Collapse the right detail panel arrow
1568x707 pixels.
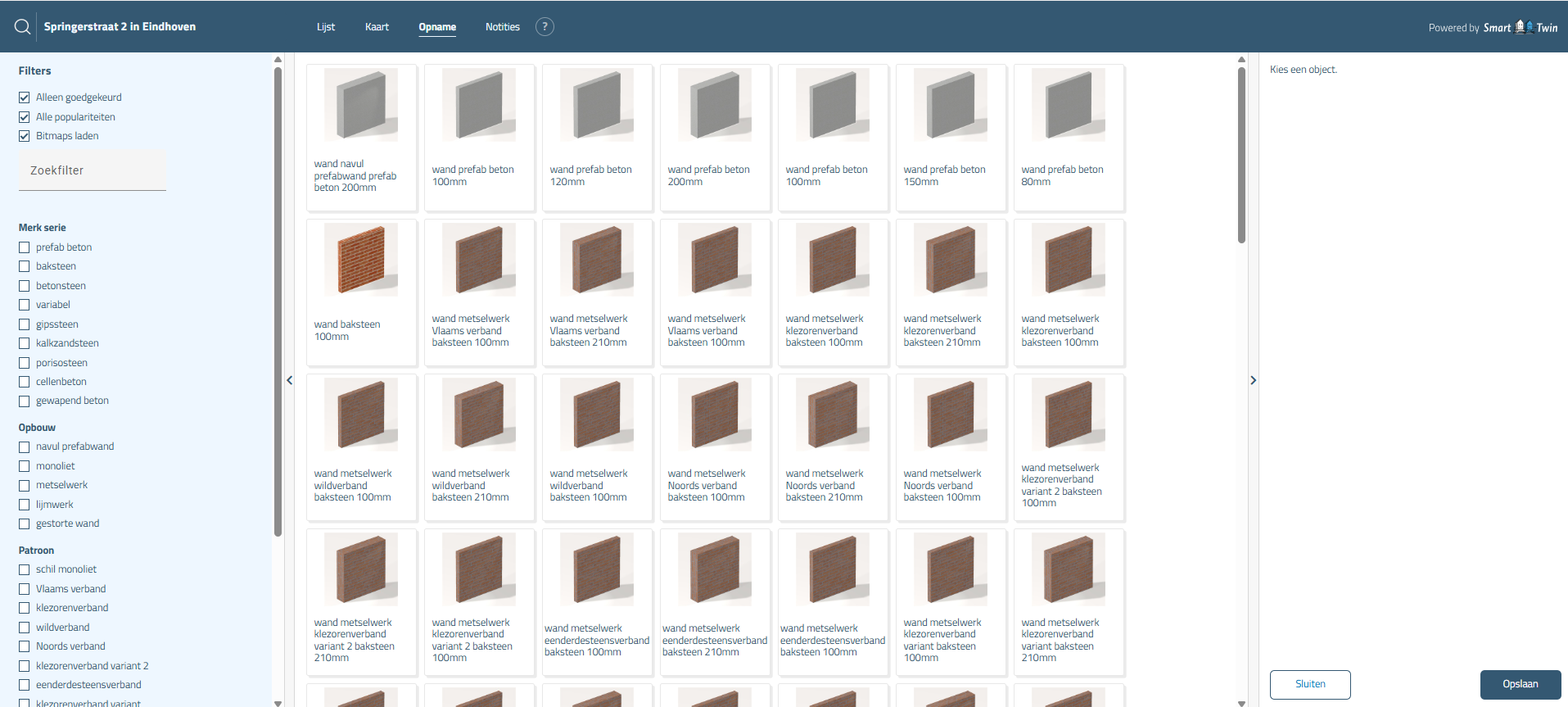pyautogui.click(x=1253, y=380)
